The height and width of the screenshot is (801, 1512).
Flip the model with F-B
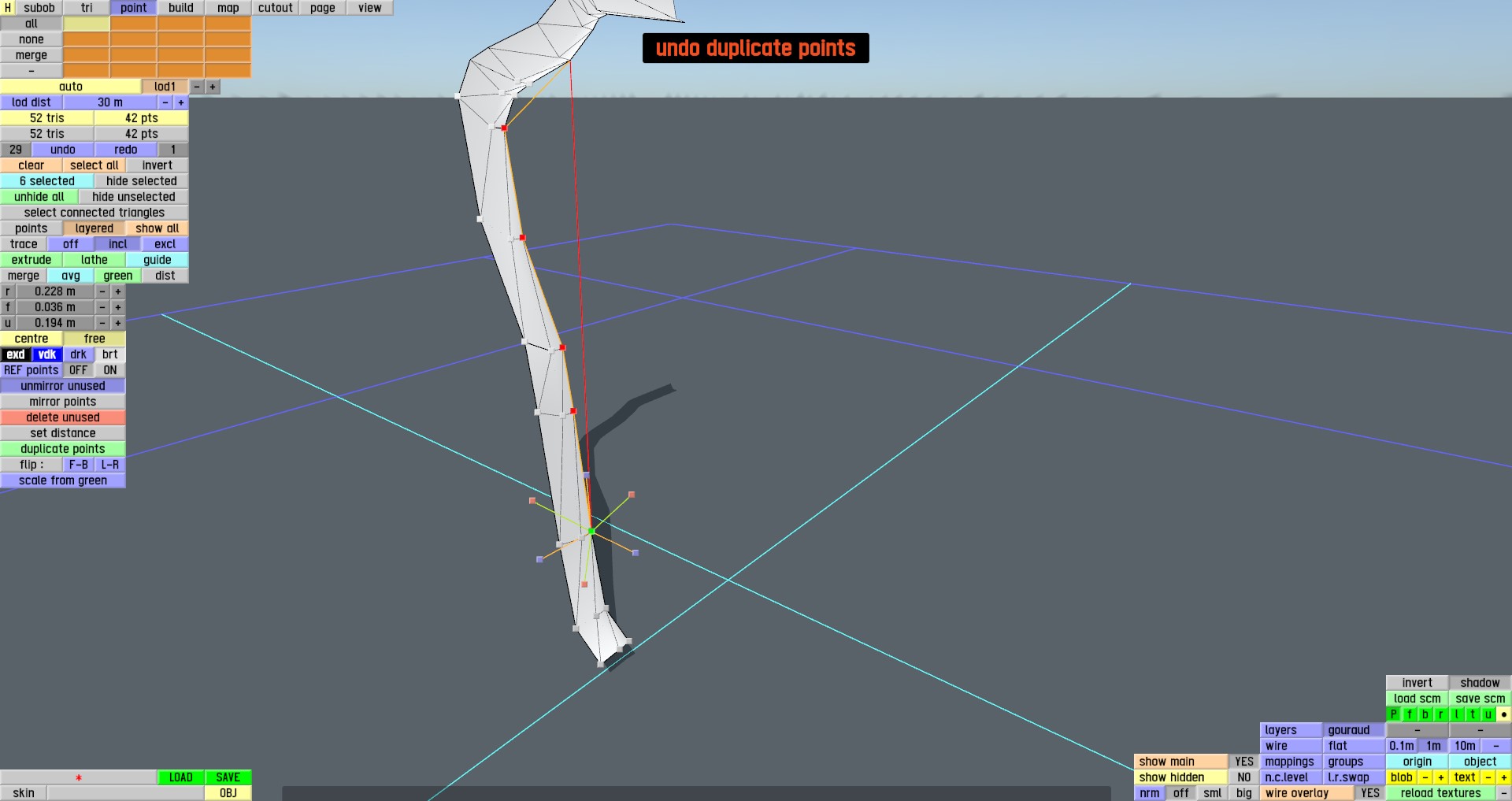tap(79, 465)
